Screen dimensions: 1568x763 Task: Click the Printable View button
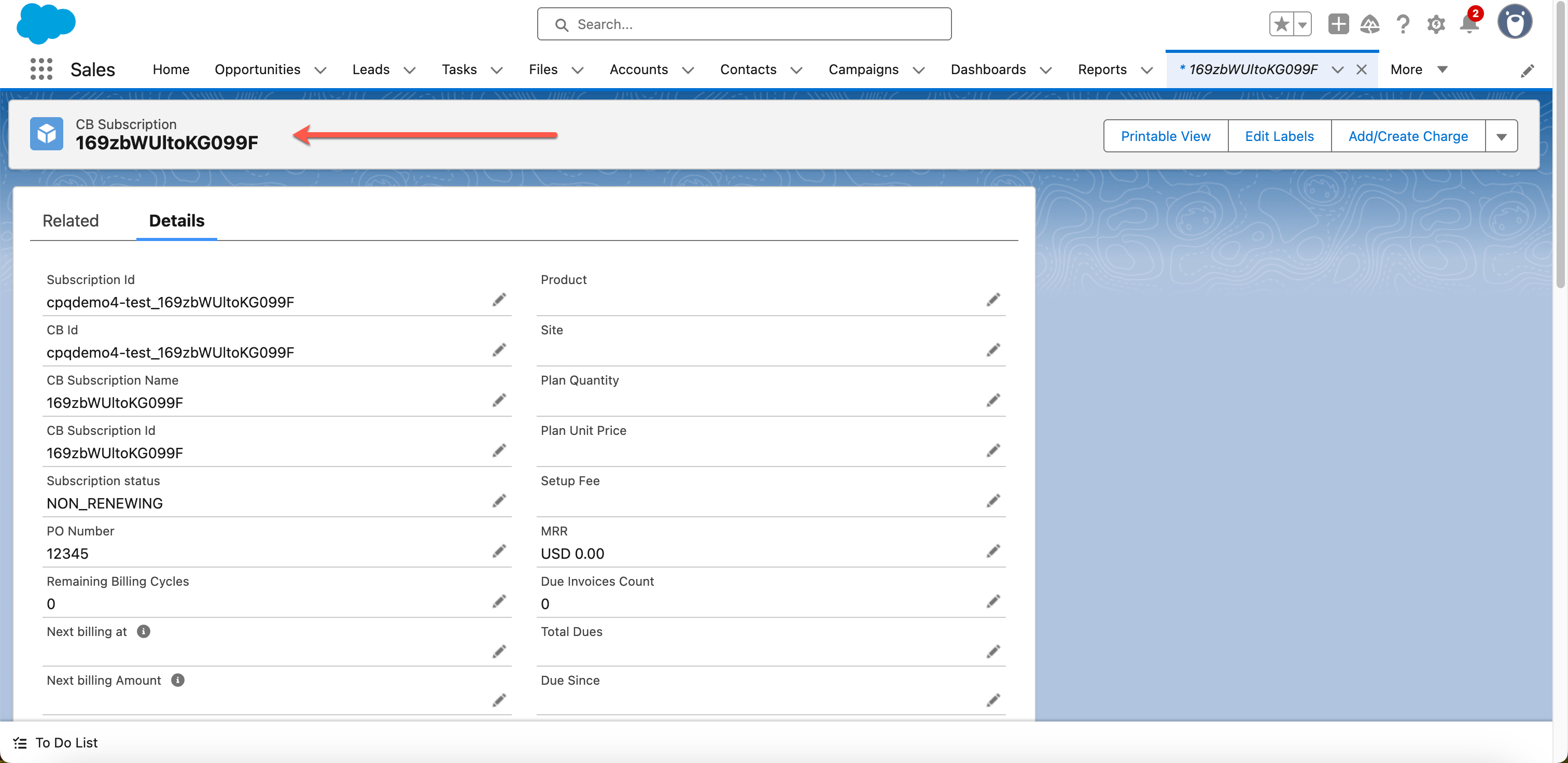click(1166, 136)
